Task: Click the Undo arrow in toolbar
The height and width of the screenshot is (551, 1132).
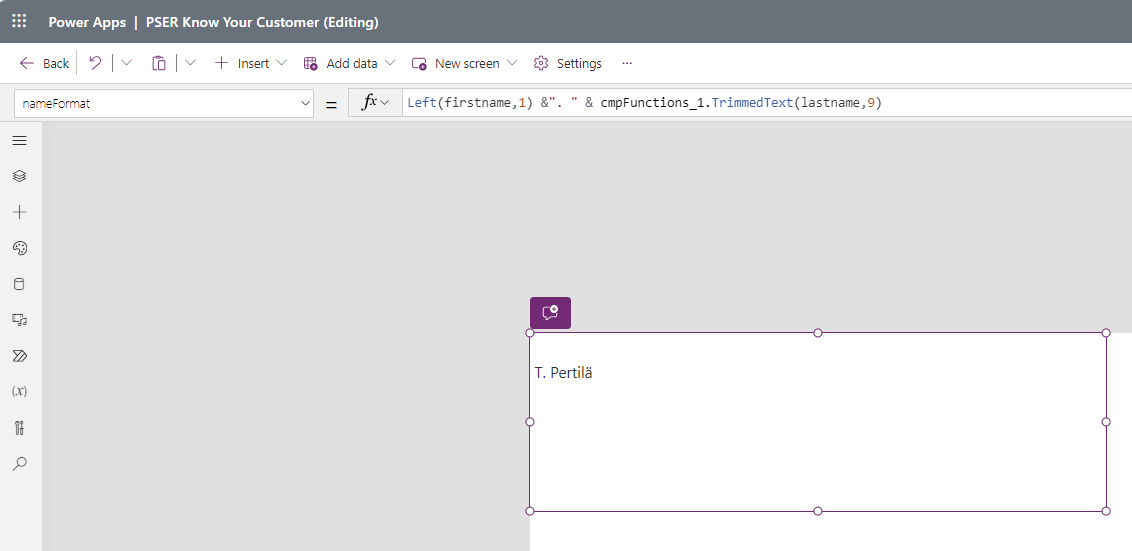Action: (95, 63)
